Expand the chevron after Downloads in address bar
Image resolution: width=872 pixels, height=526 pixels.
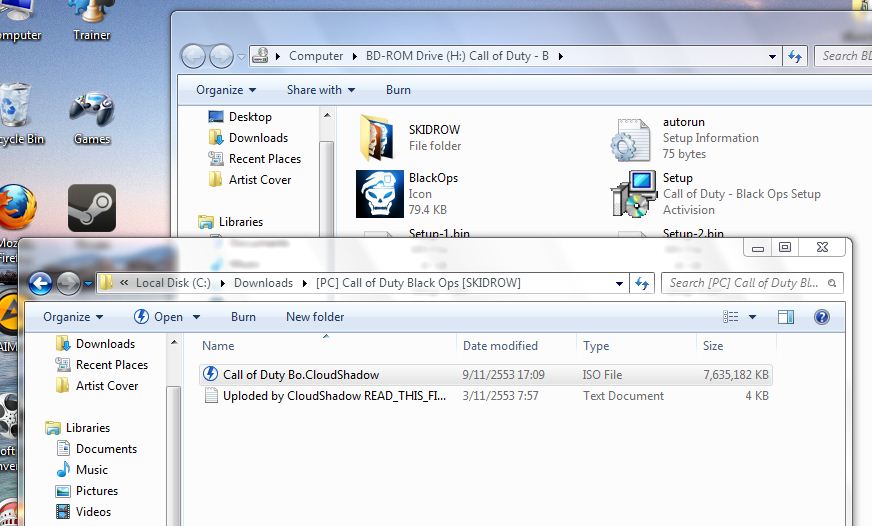[304, 283]
